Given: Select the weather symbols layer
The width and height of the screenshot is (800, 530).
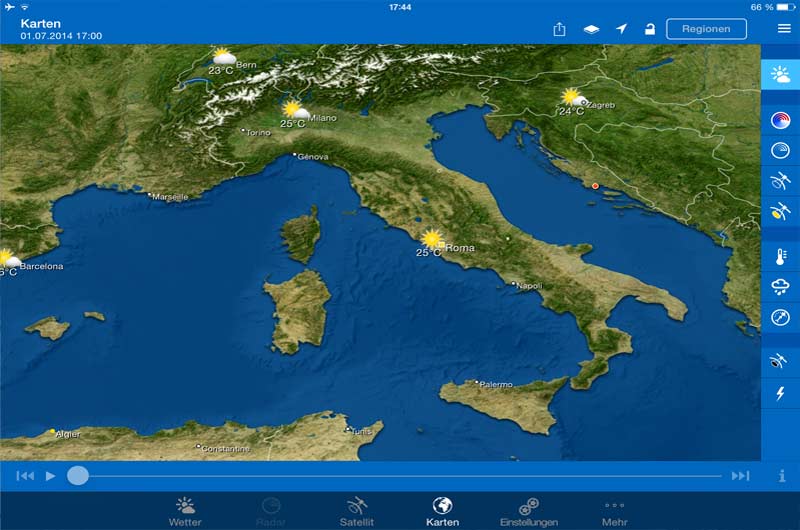Looking at the screenshot, I should pos(780,76).
